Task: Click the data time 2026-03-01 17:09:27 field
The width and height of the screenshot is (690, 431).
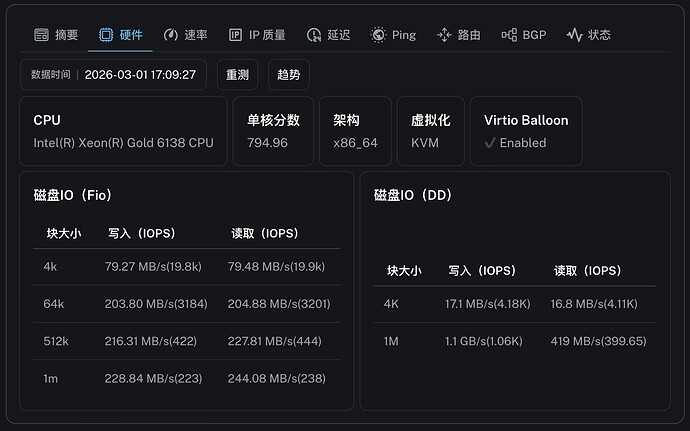Action: tap(114, 75)
